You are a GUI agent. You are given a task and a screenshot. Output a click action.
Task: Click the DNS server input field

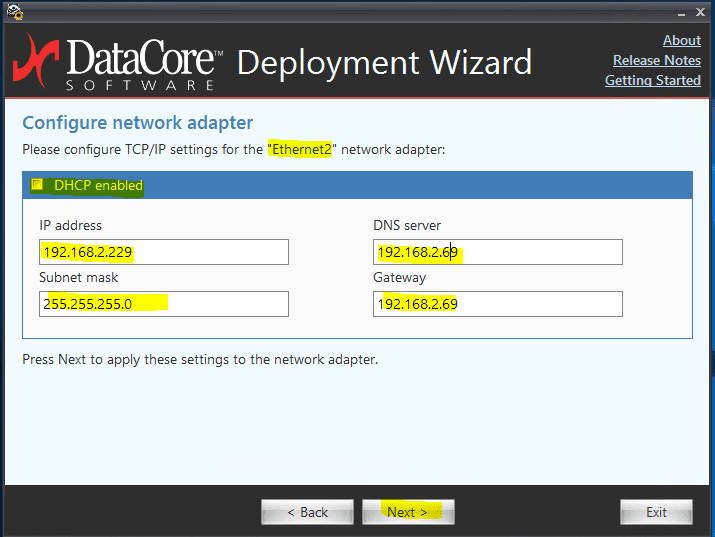tap(498, 252)
